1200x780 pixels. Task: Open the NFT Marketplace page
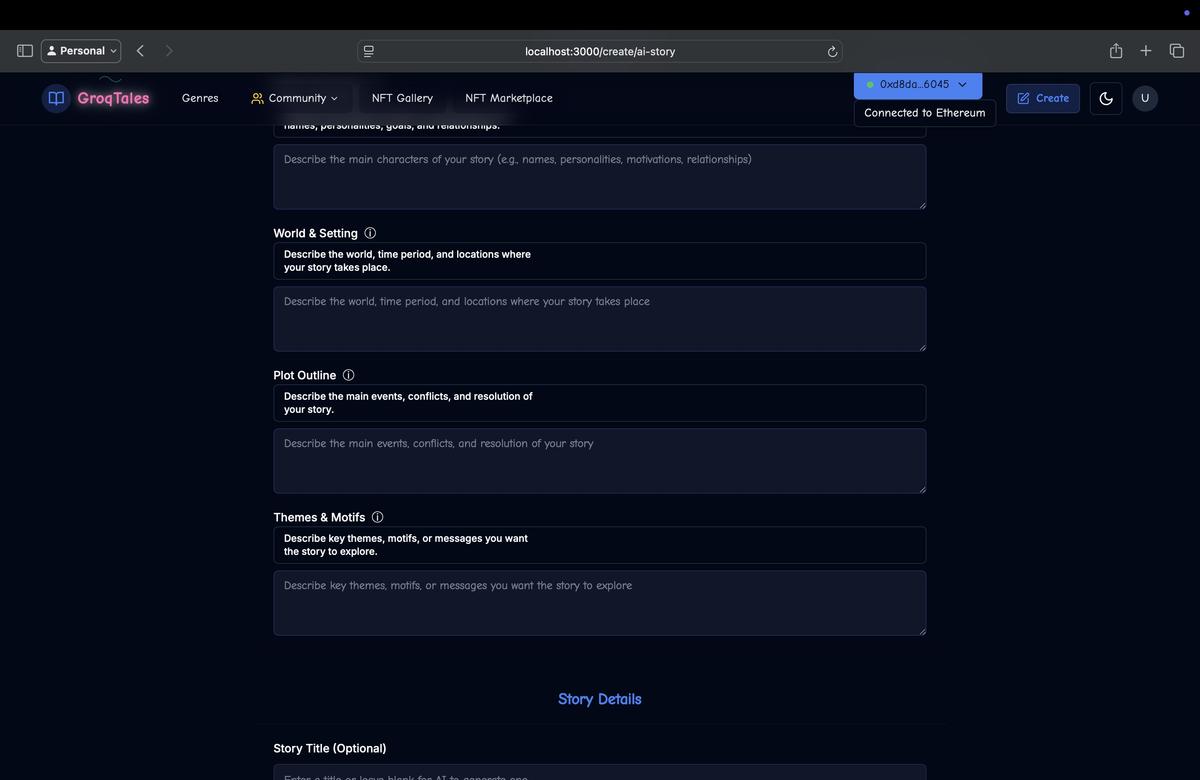click(509, 97)
